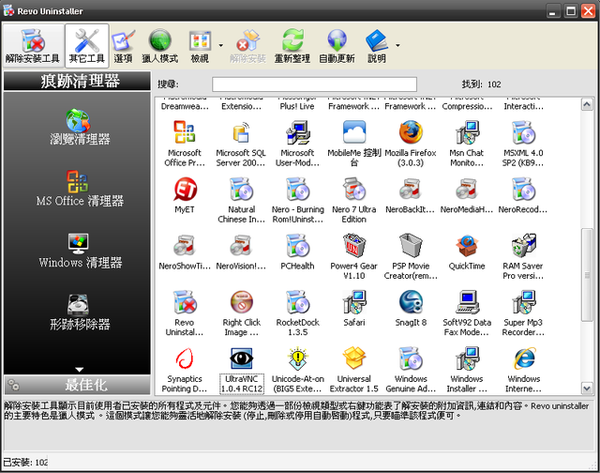The height and width of the screenshot is (473, 600).
Task: Select NeroShowTi... program
Action: pyautogui.click(x=184, y=251)
